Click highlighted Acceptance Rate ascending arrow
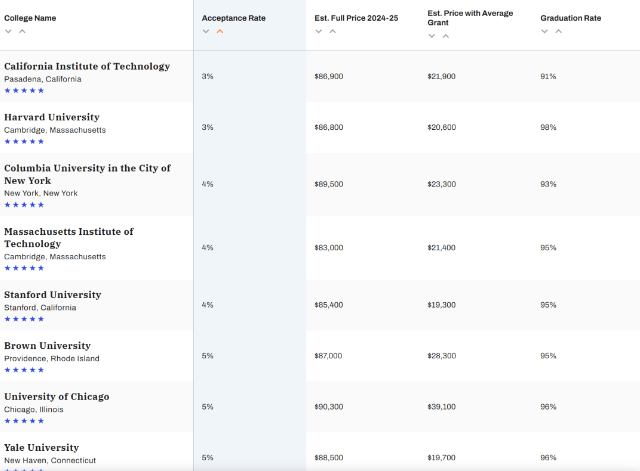This screenshot has height=471, width=640. click(220, 31)
